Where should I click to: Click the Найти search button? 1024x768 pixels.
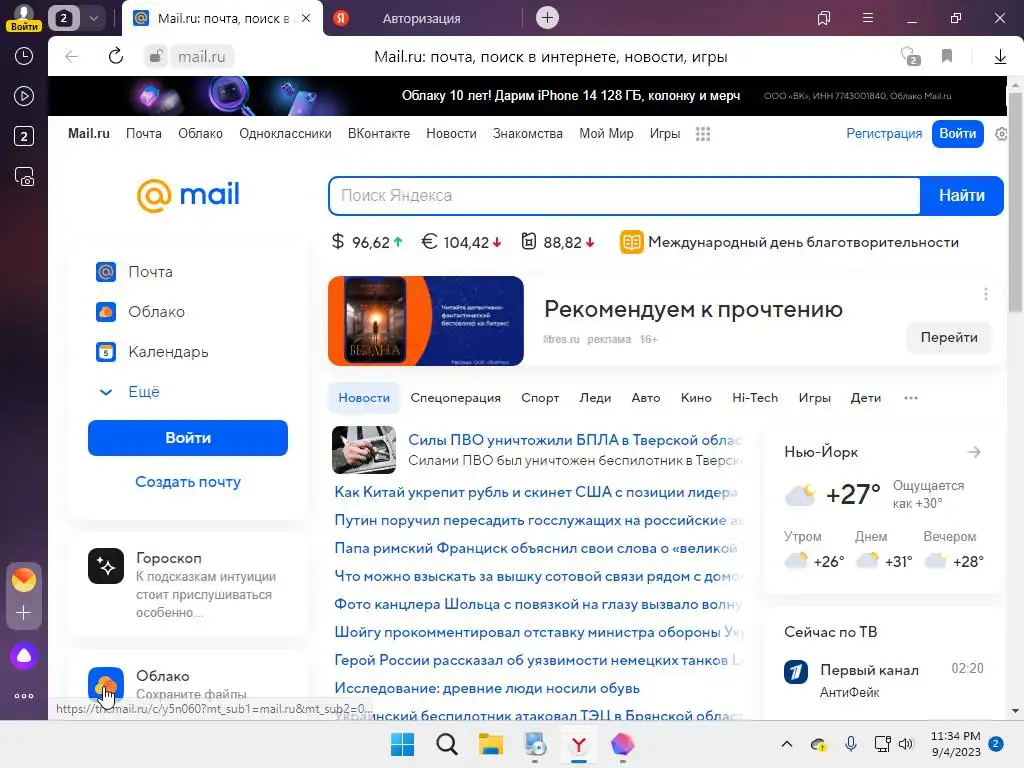coord(961,195)
